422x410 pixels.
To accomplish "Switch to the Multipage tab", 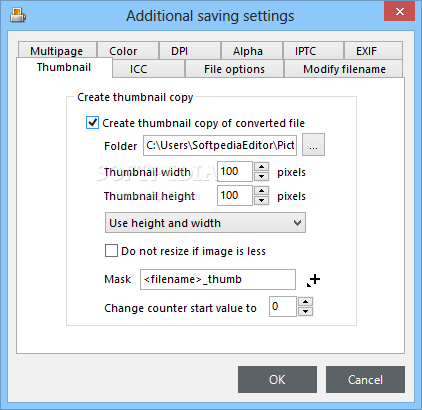I will pyautogui.click(x=57, y=51).
